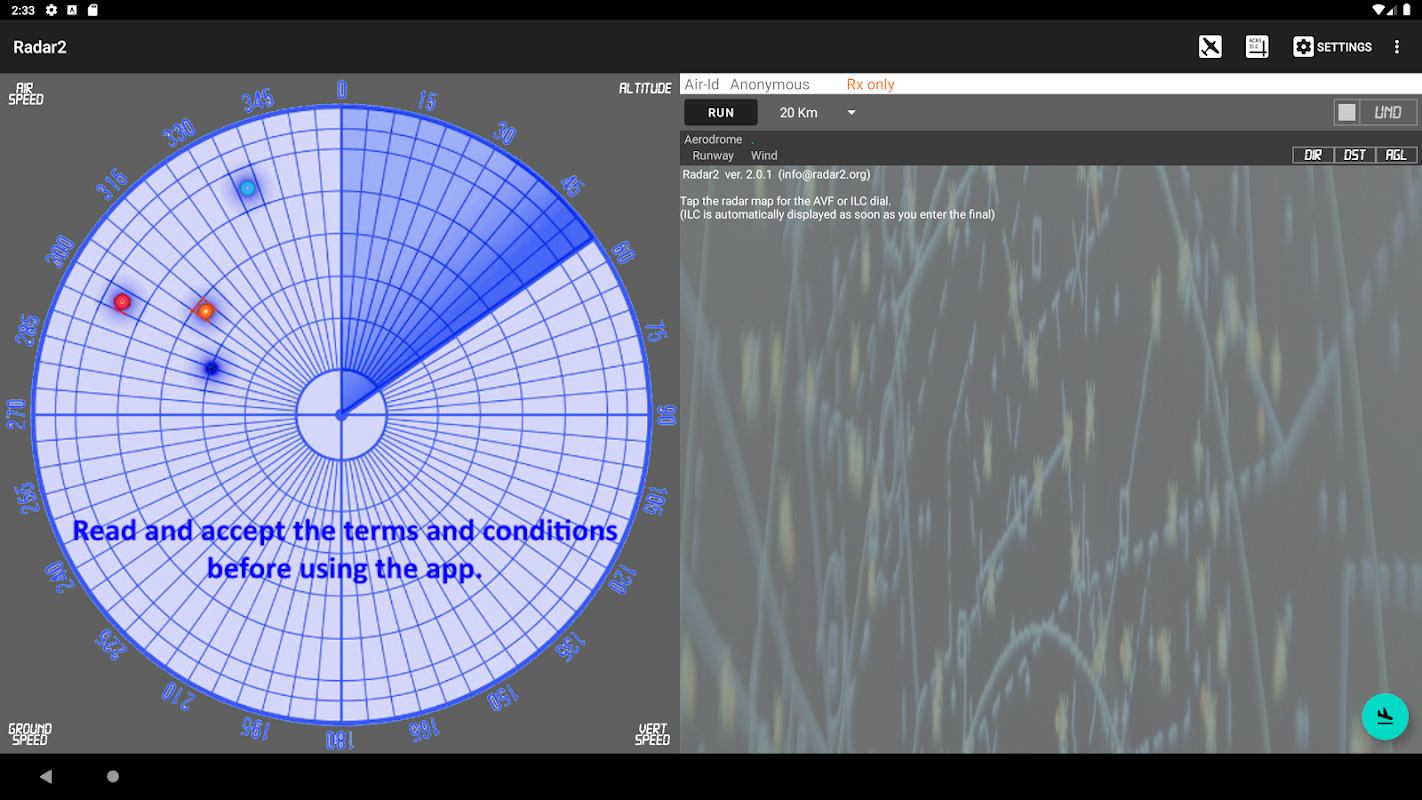Toggle the grey square next to UND
Viewport: 1422px width, 800px height.
click(1347, 112)
